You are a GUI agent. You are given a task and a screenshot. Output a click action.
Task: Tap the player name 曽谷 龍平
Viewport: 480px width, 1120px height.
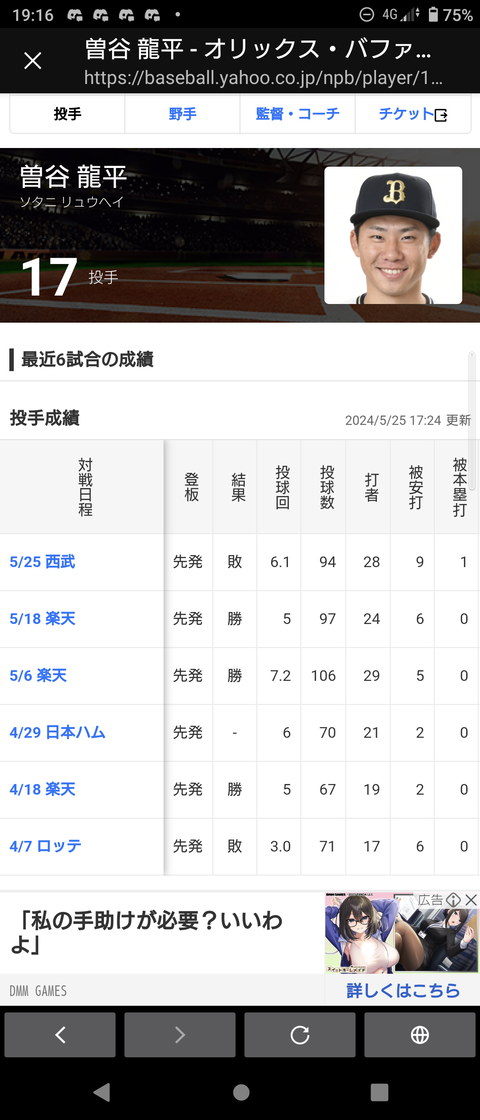pos(73,176)
